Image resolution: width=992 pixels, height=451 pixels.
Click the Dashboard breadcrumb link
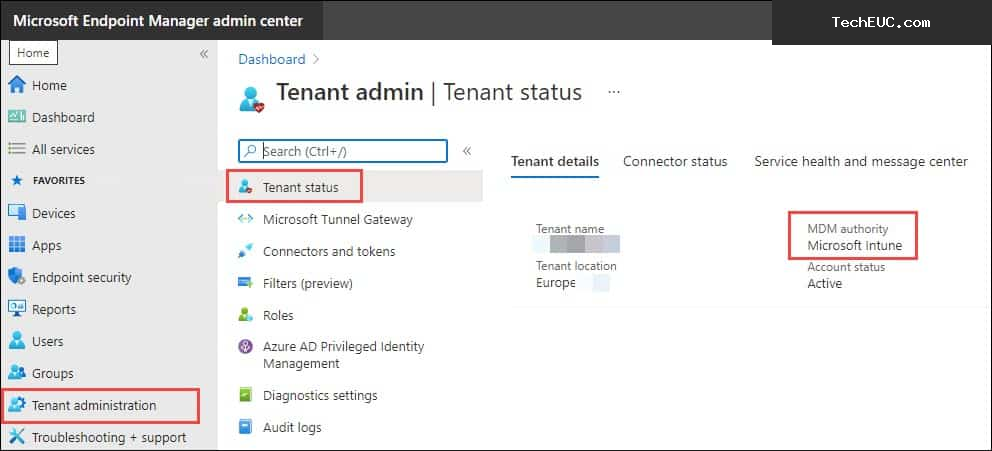[271, 59]
